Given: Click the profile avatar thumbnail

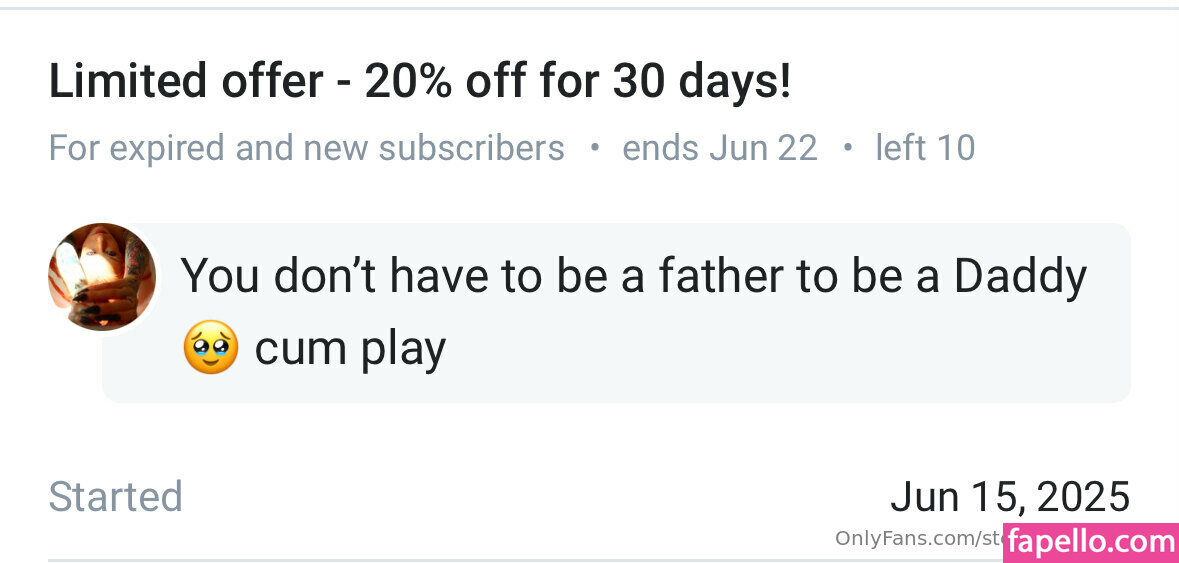Looking at the screenshot, I should (x=102, y=277).
